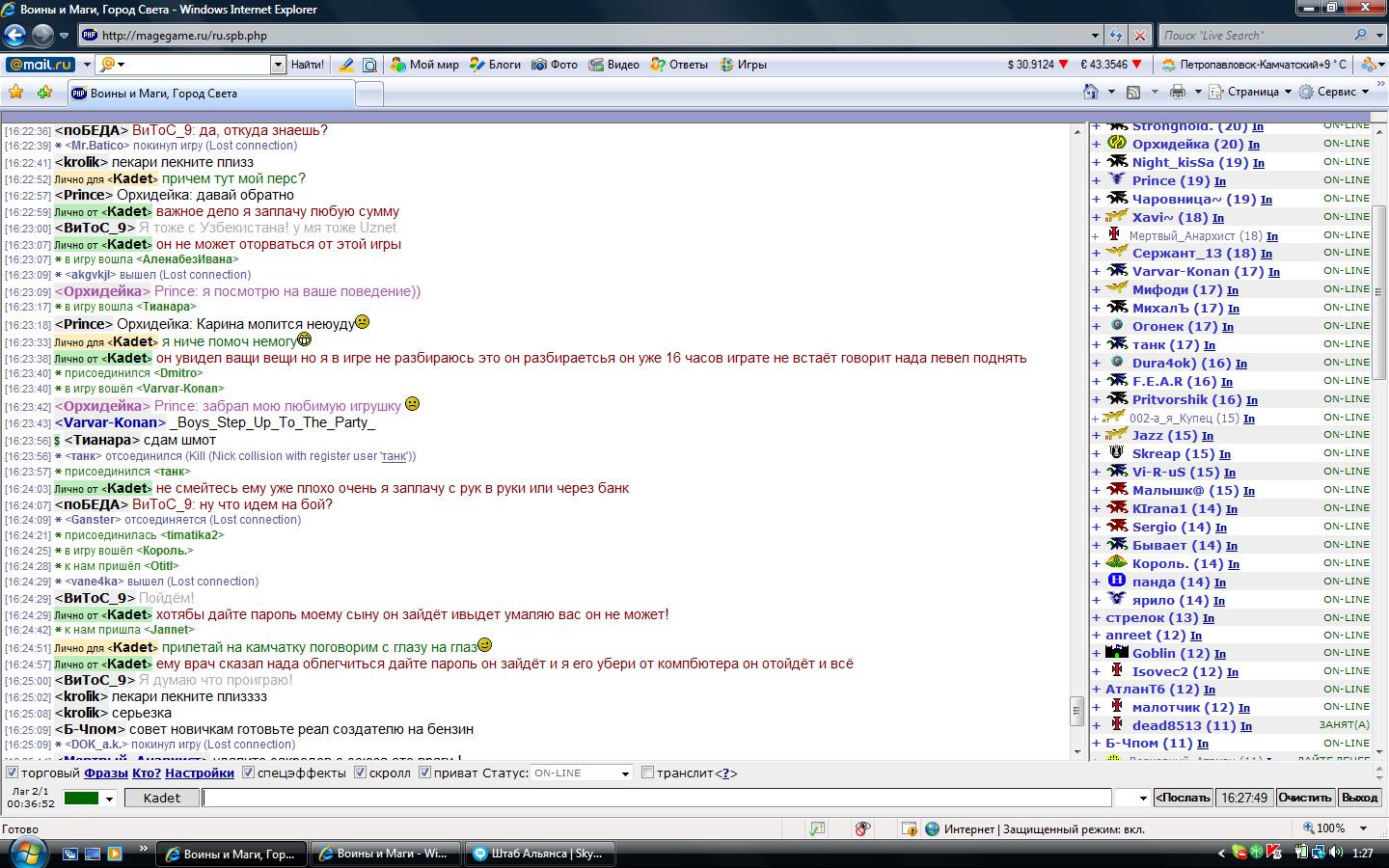Click the volume speaker tray icon

[1336, 853]
